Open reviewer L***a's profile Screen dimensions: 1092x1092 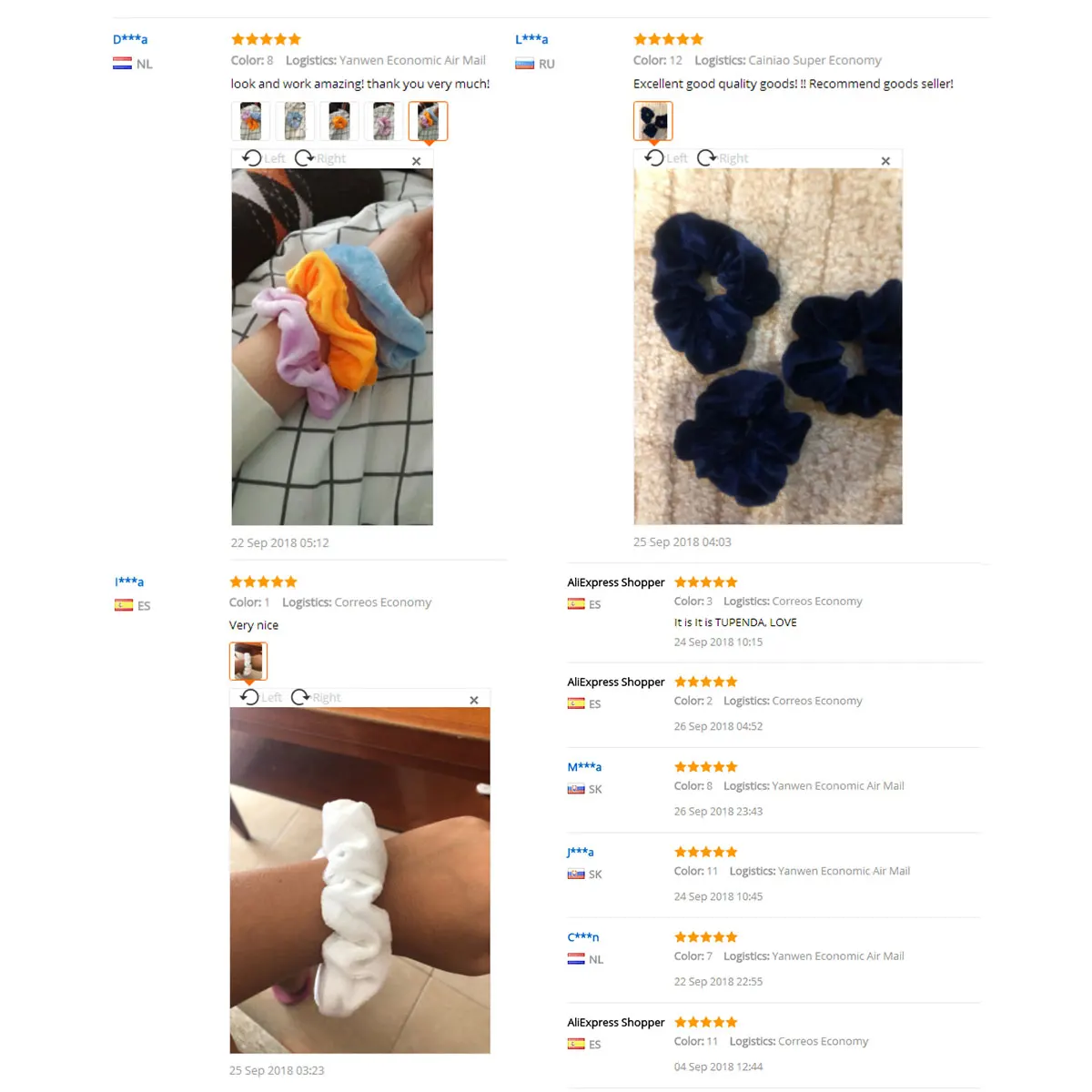tap(531, 39)
